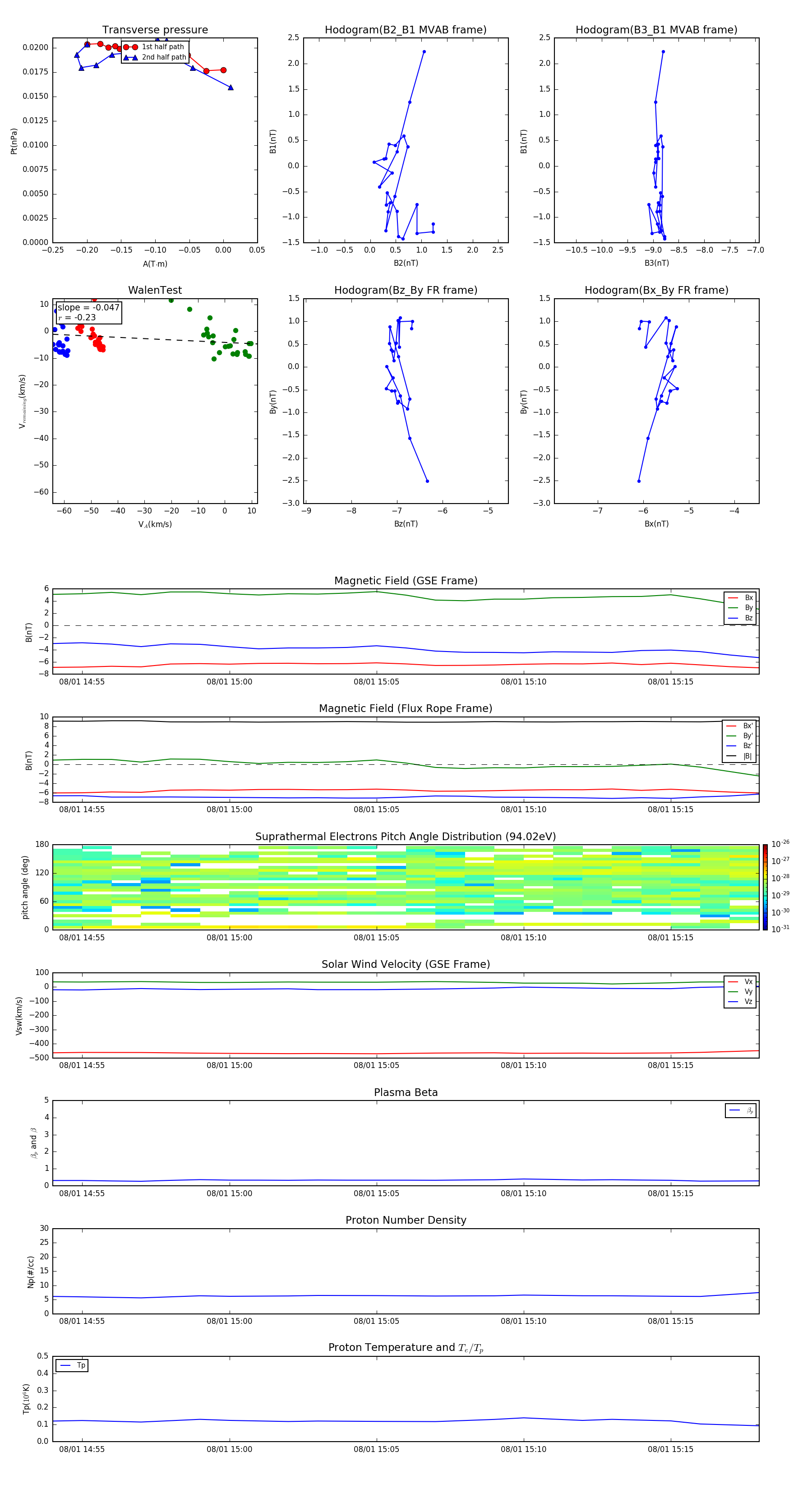This screenshot has width=812, height=1489.
Task: Select the |B| legend entry in Flux Rope plot
Action: 739,756
